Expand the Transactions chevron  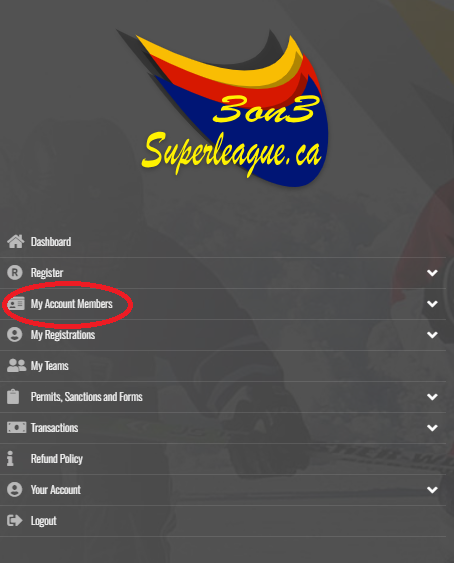432,428
